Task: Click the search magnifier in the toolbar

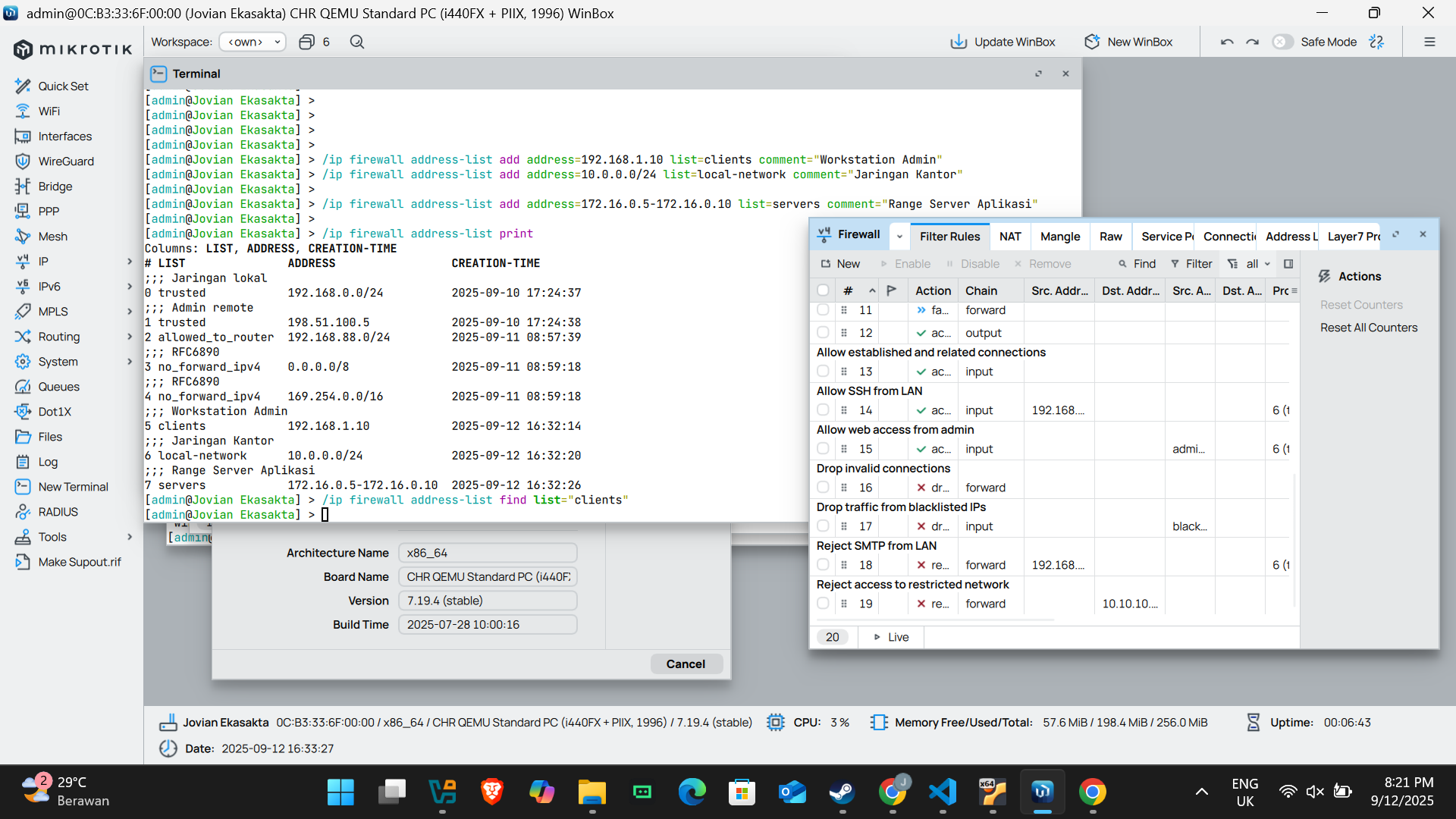Action: 357,42
